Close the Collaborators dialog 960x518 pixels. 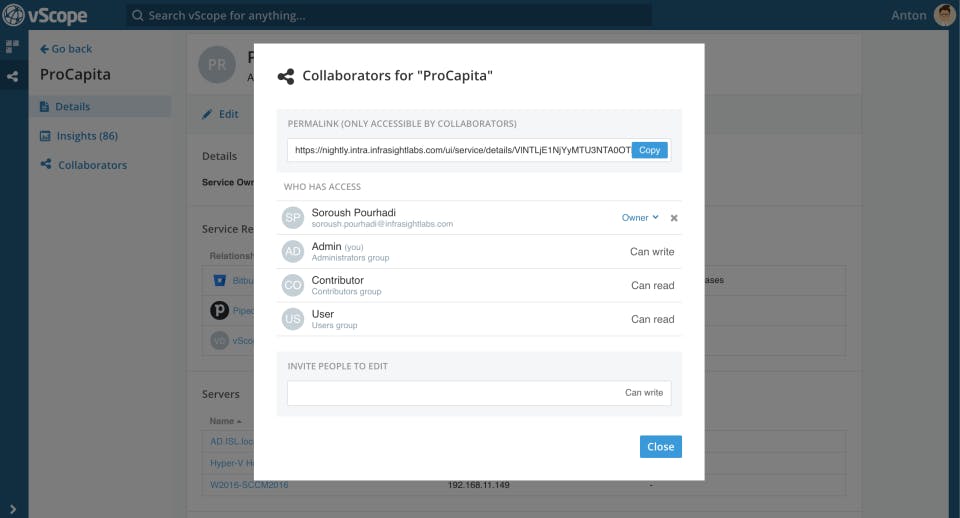point(660,447)
